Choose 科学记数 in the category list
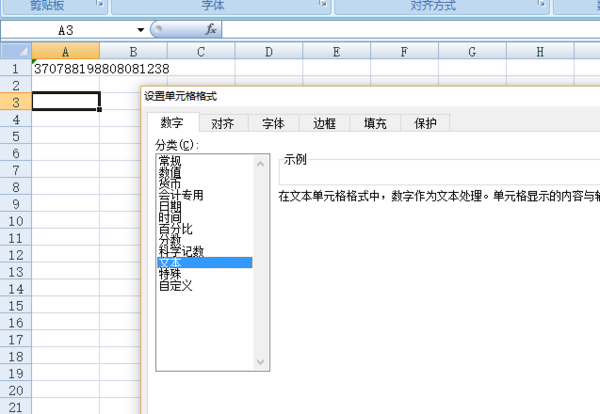The height and width of the screenshot is (414, 600). pos(205,251)
